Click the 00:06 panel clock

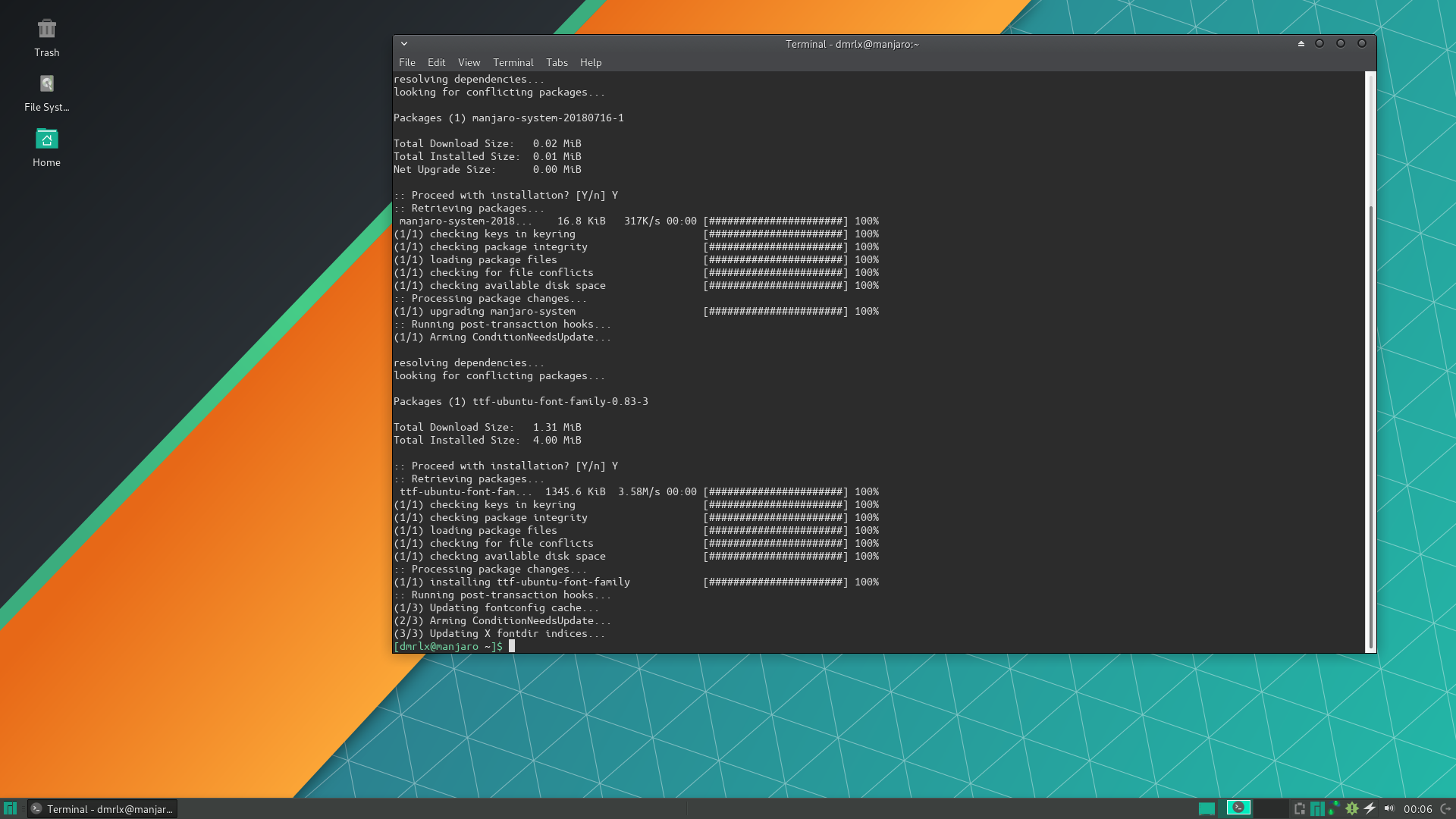pyautogui.click(x=1417, y=809)
